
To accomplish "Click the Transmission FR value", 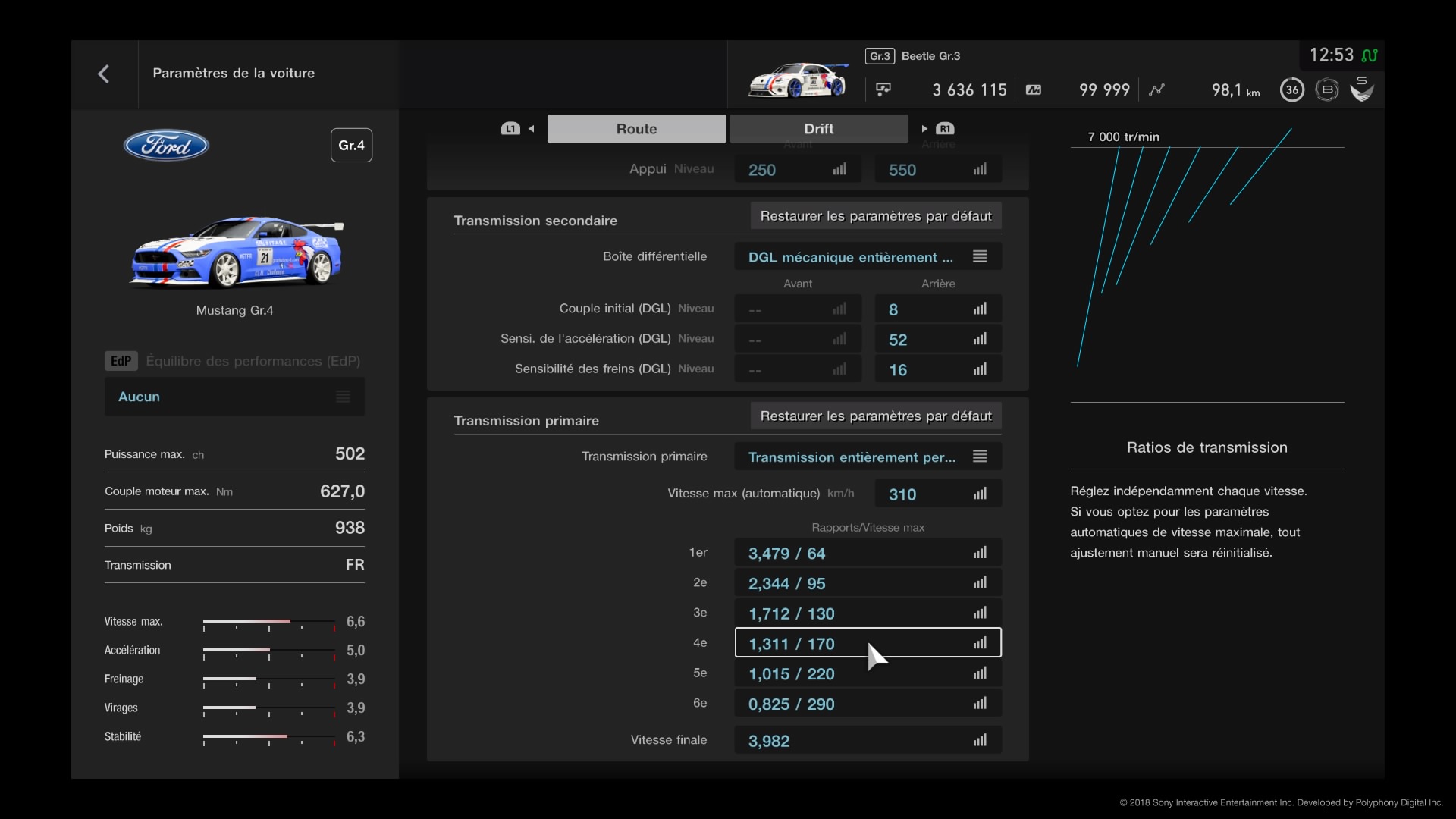I will (x=355, y=565).
